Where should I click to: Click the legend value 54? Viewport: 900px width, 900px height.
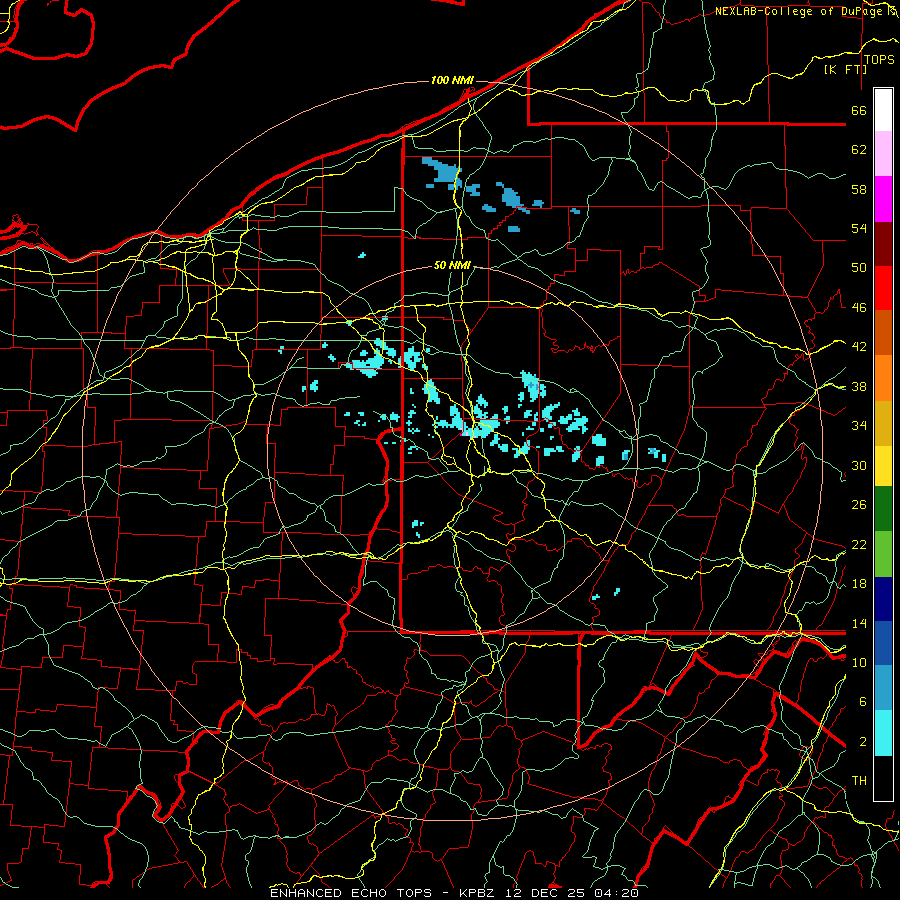(859, 228)
